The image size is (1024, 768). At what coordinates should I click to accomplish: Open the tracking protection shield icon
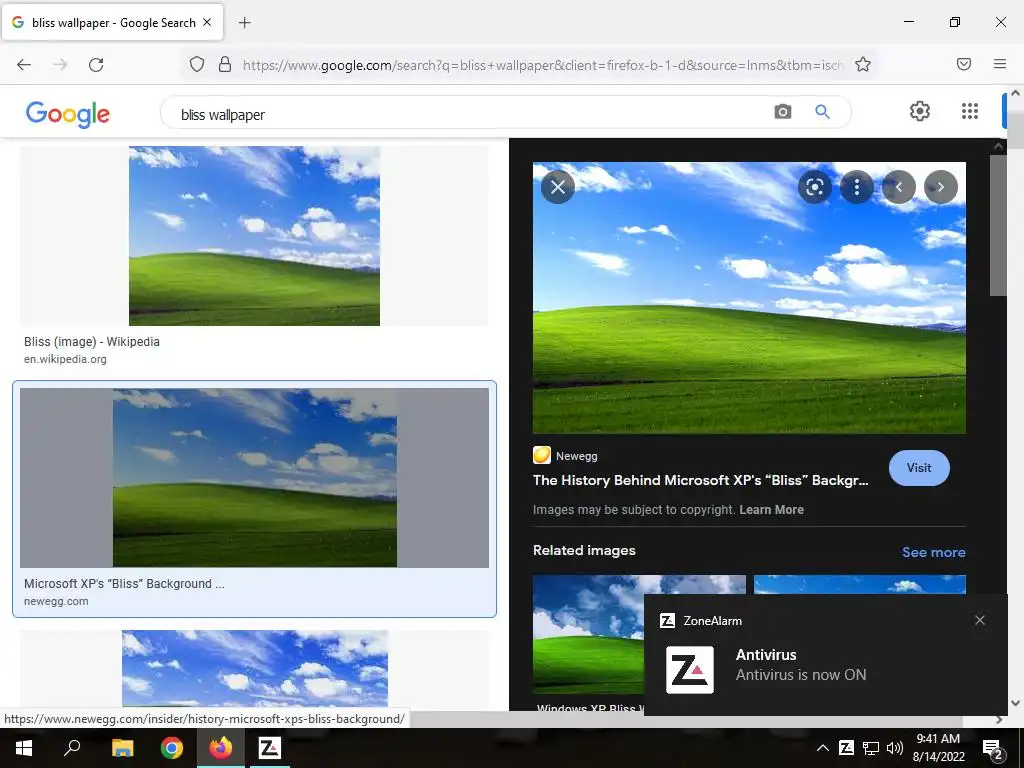pyautogui.click(x=197, y=64)
